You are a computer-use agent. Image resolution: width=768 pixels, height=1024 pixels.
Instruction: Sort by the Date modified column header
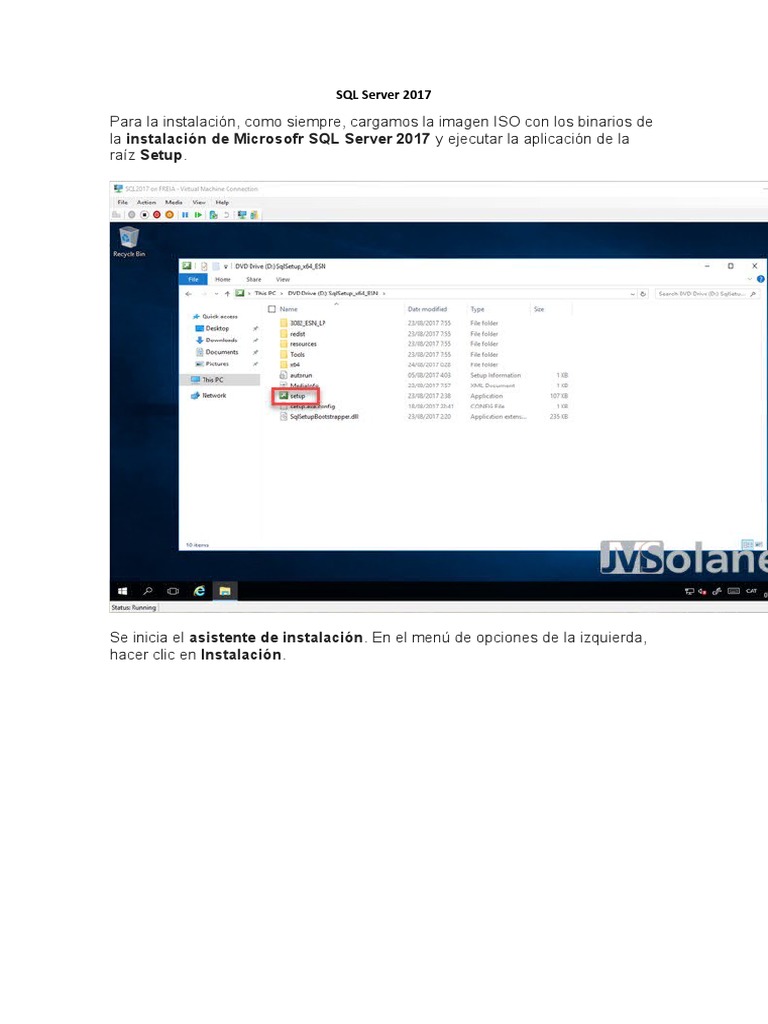[x=427, y=309]
